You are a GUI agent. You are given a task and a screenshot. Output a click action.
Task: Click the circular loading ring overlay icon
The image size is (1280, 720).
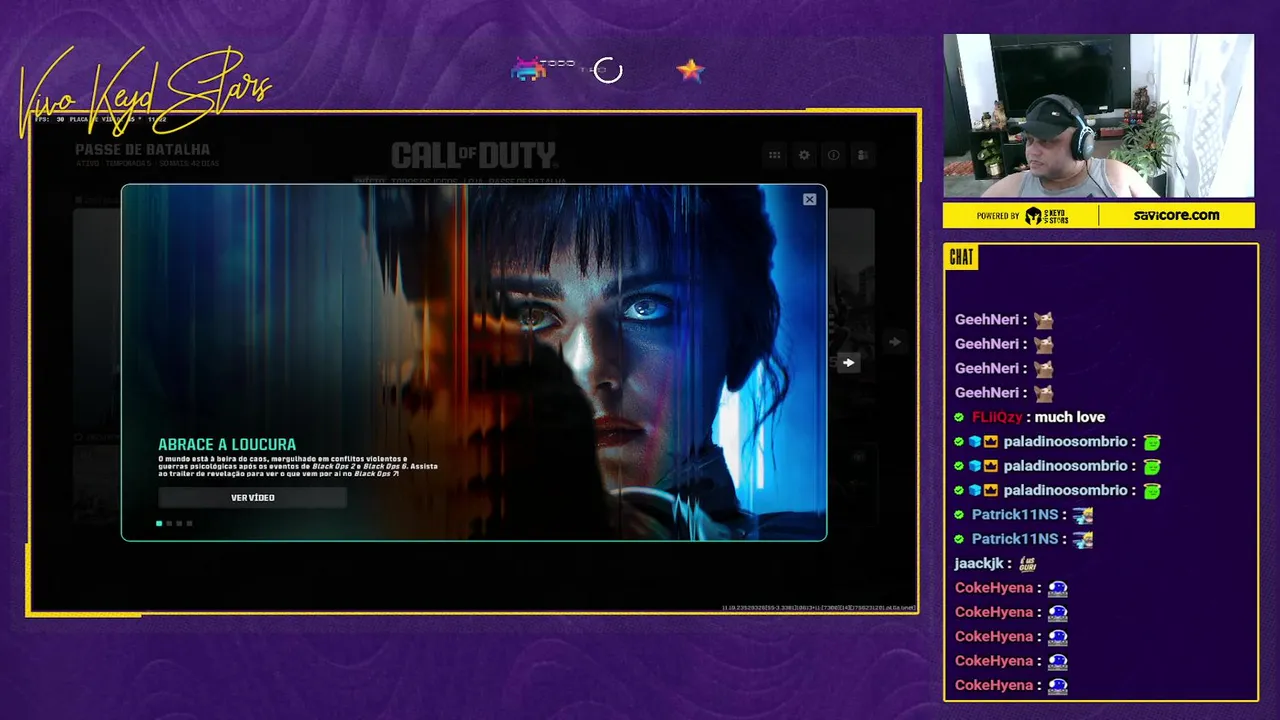tap(608, 70)
